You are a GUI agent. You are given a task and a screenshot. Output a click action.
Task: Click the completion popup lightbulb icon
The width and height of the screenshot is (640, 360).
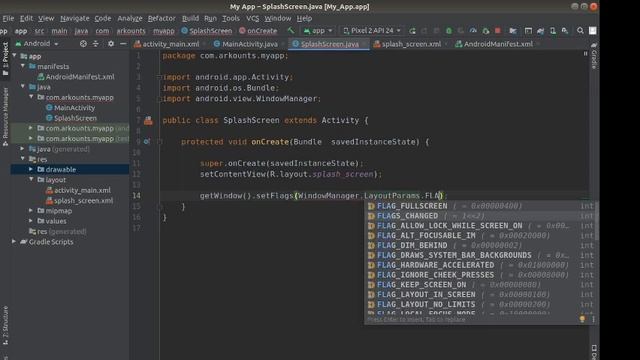pos(582,319)
